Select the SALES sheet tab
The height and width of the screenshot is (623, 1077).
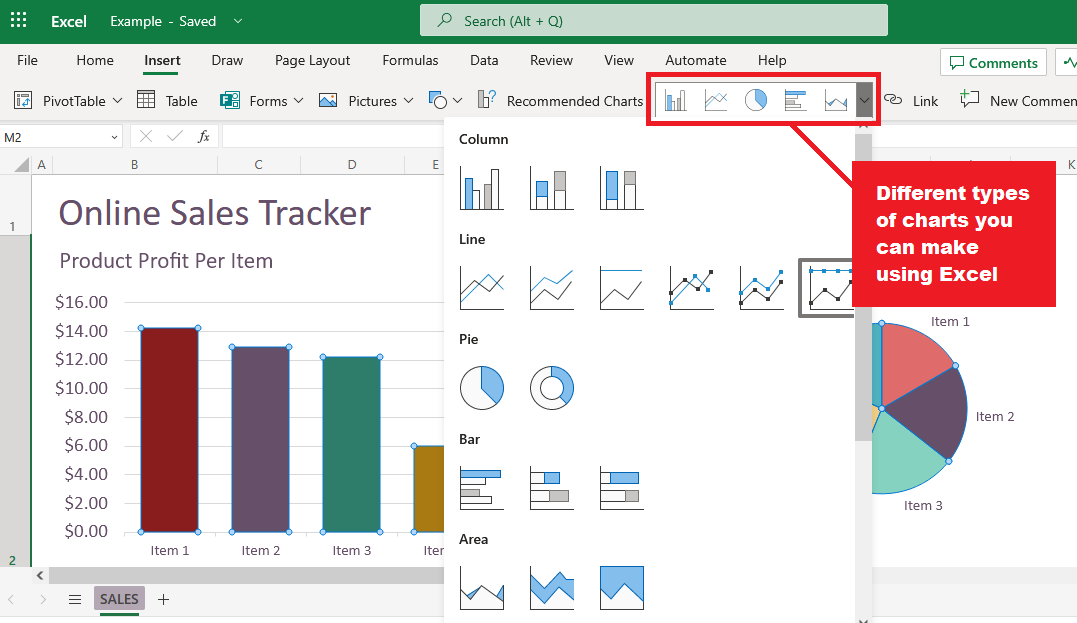[x=119, y=599]
